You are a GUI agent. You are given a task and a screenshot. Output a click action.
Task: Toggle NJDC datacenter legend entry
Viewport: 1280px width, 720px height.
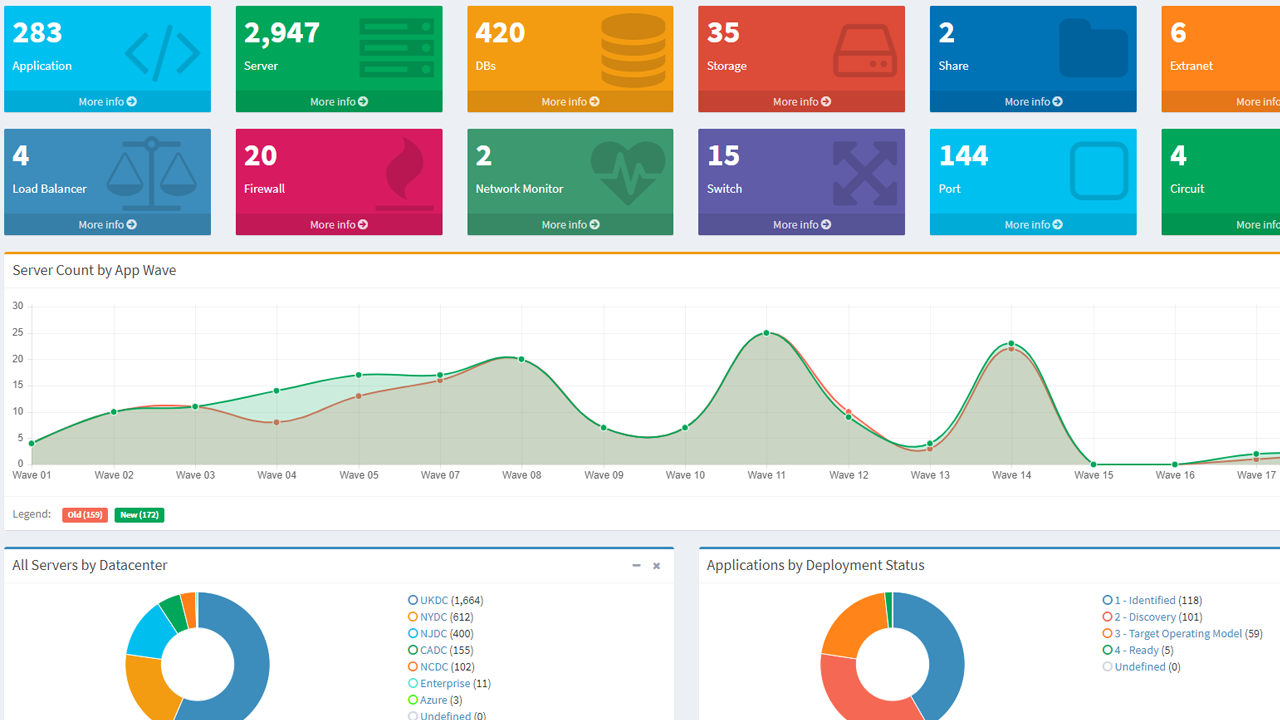pyautogui.click(x=440, y=634)
